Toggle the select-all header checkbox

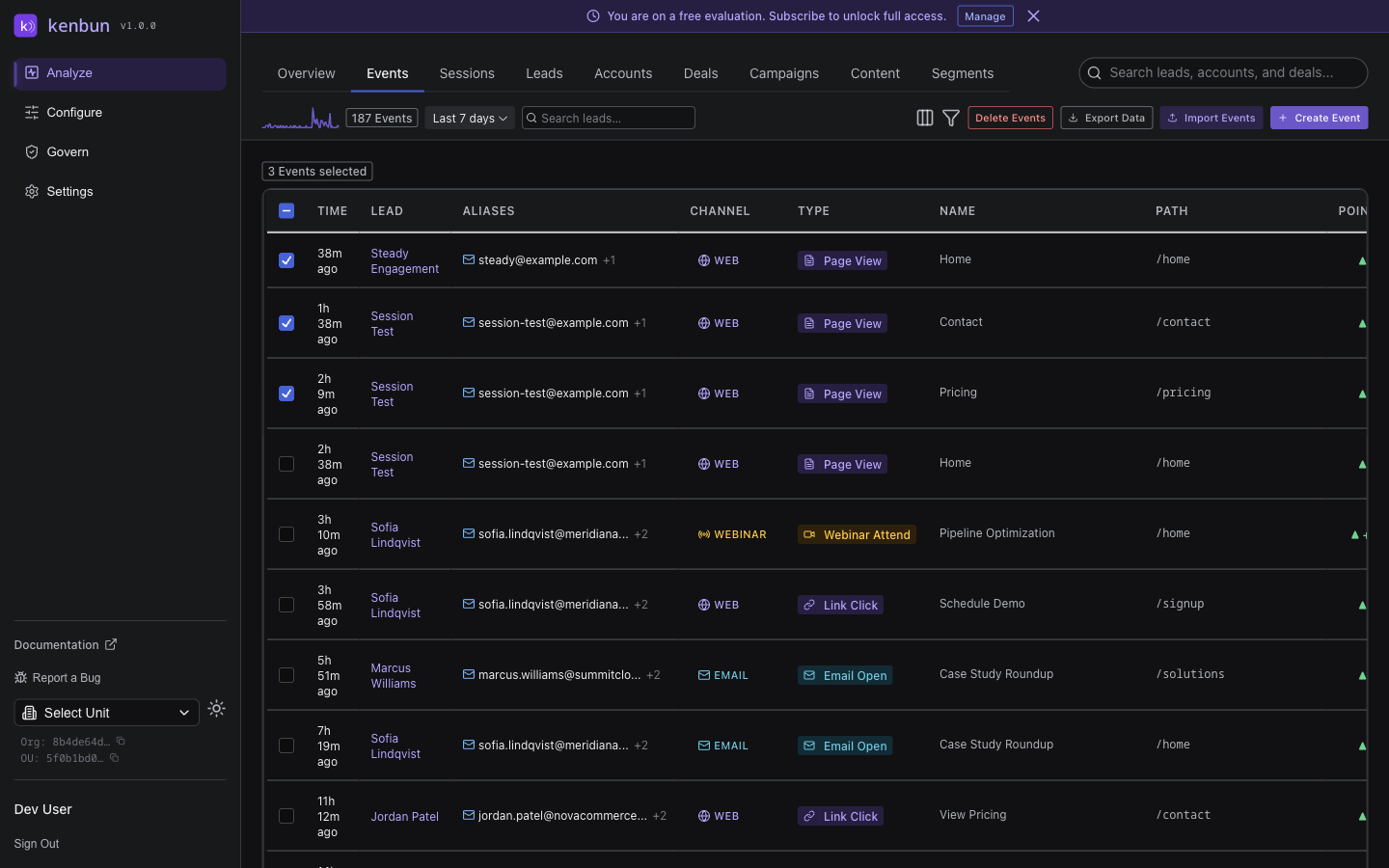pos(286,210)
